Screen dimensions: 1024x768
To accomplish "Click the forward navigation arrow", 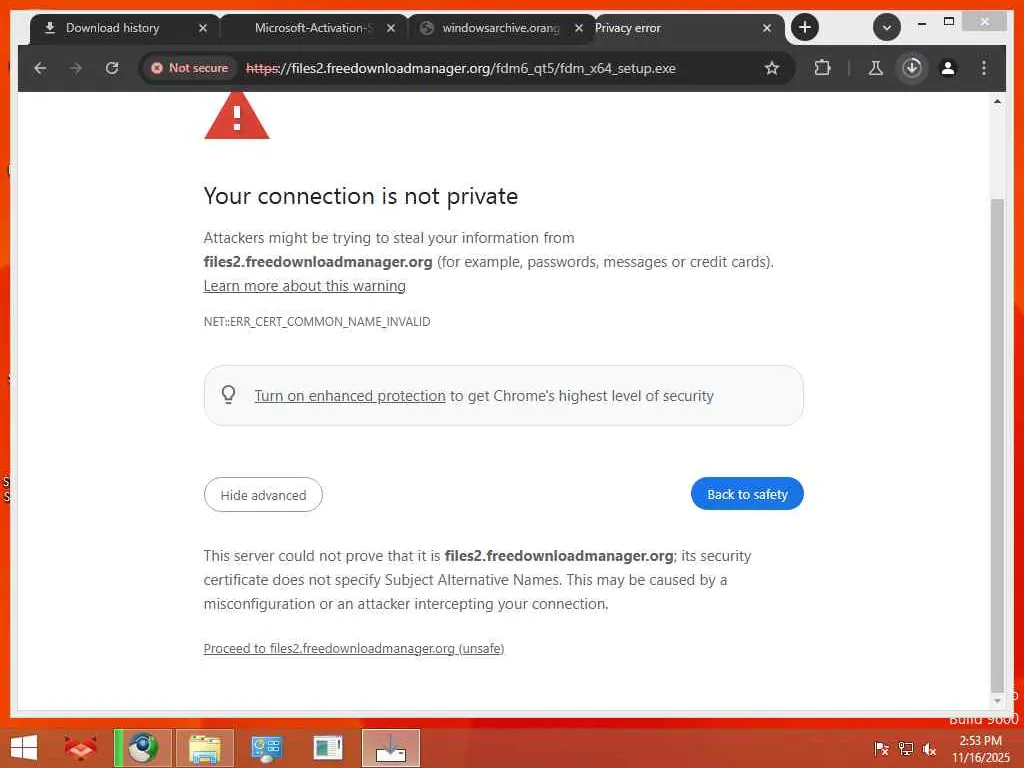I will (x=76, y=68).
